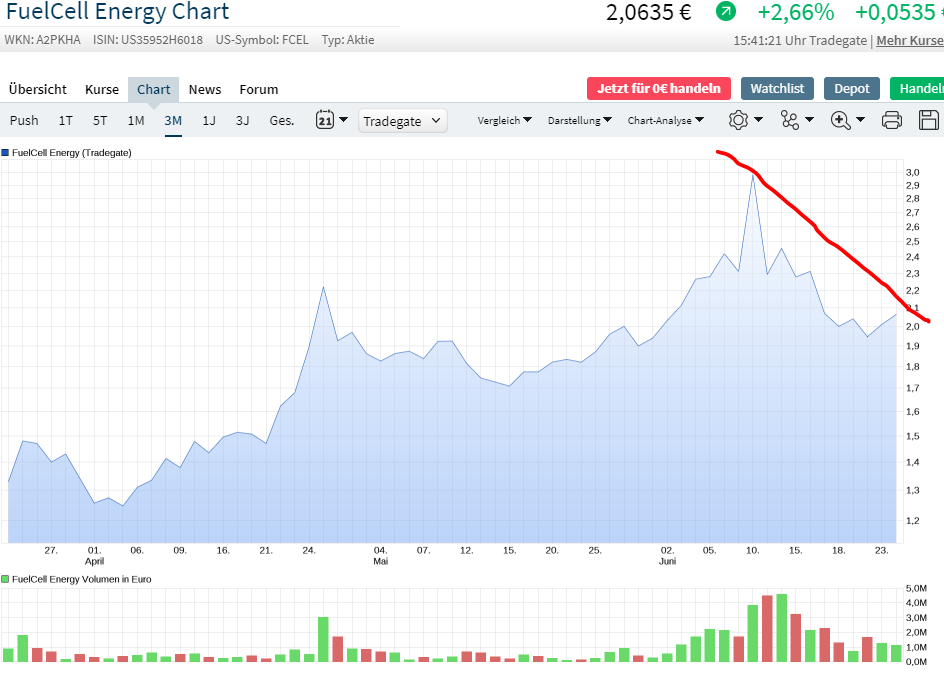Click the green volume legend square

(x=5, y=579)
